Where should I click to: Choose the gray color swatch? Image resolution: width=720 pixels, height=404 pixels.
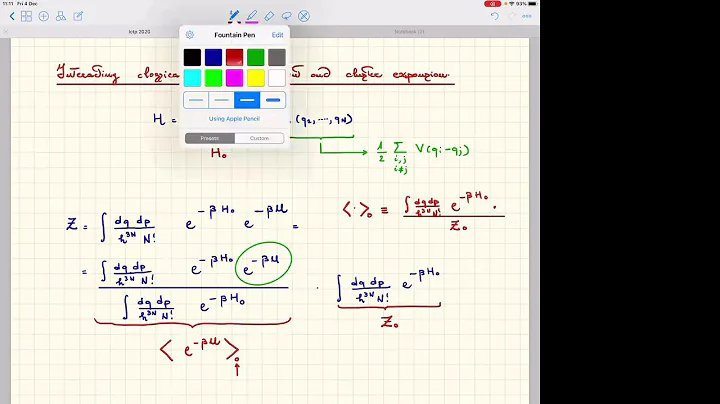tap(277, 57)
